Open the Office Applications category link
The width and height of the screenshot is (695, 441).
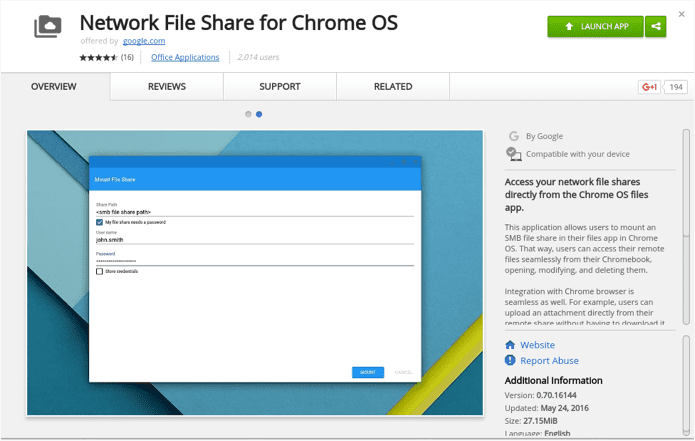pos(185,57)
